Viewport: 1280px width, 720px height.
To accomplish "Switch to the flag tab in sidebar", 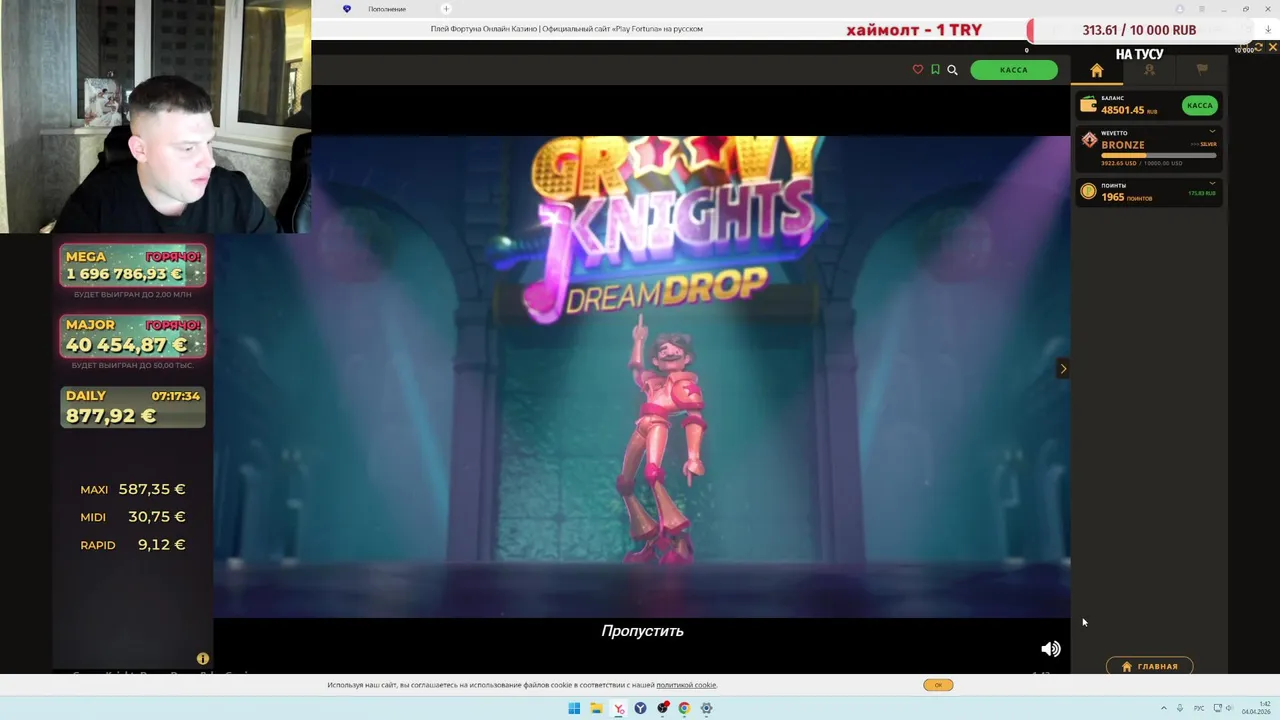I will [x=1202, y=70].
